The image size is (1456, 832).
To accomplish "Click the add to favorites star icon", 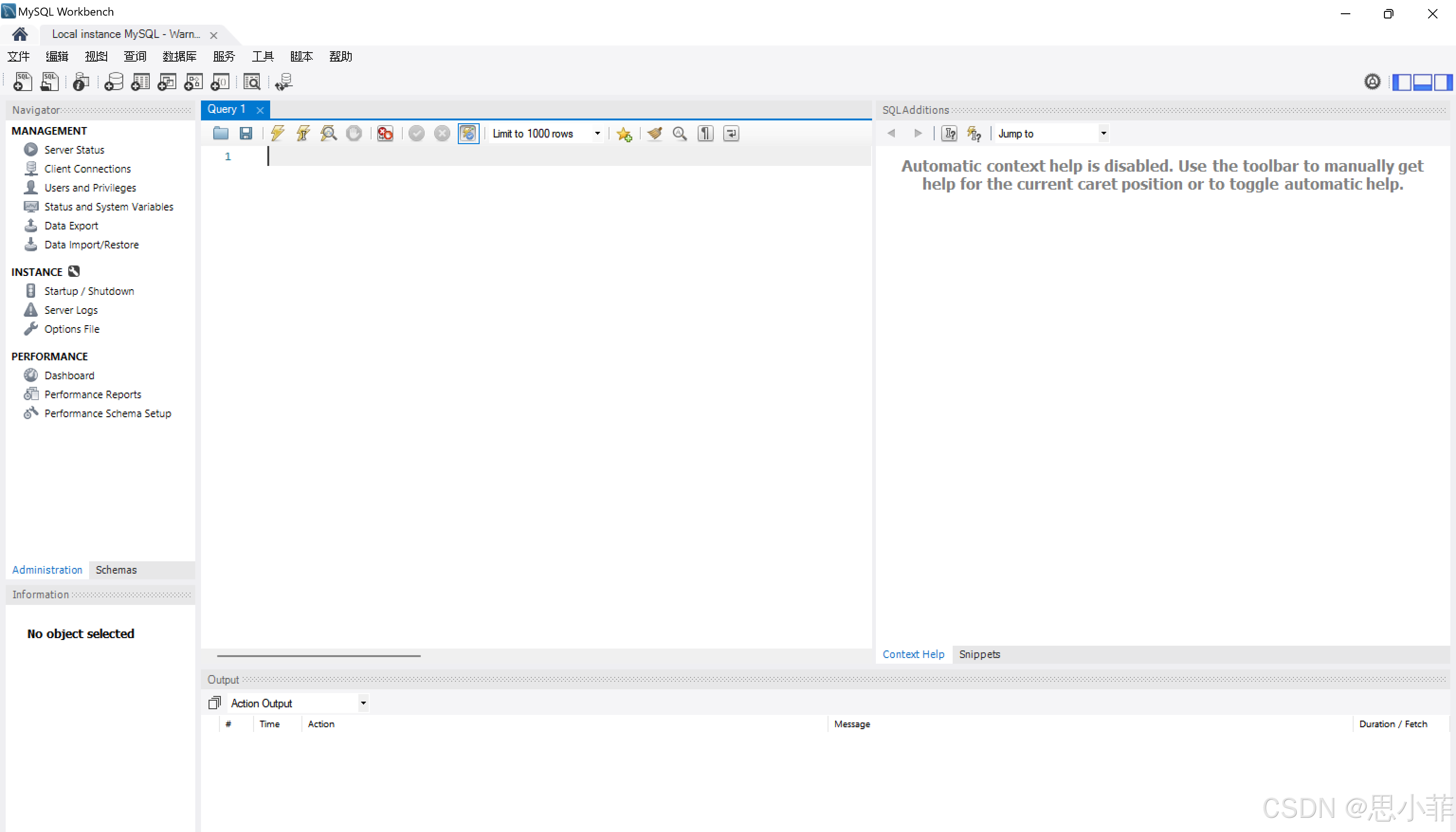I will (x=624, y=134).
